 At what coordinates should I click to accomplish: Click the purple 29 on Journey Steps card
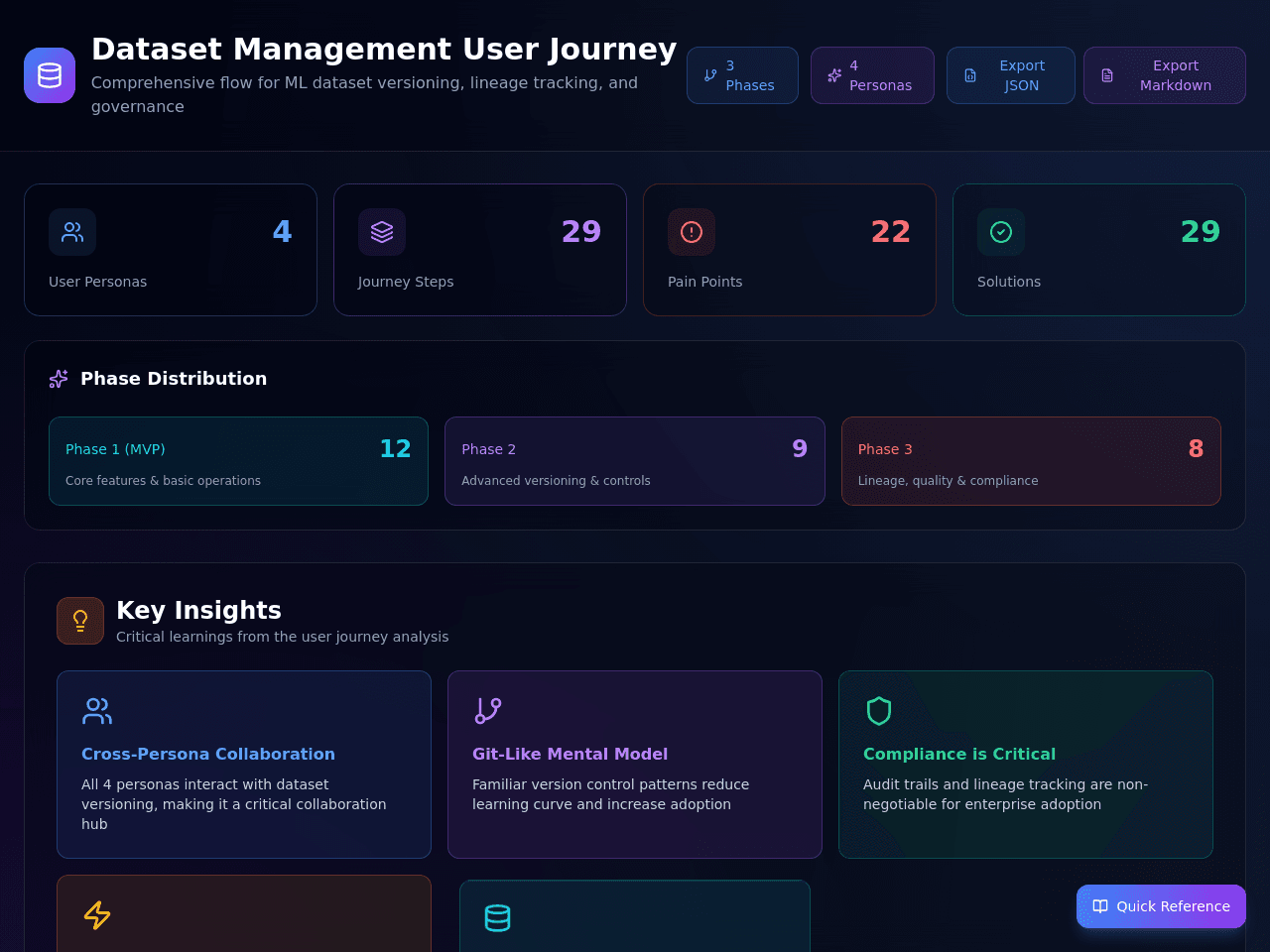pyautogui.click(x=581, y=231)
